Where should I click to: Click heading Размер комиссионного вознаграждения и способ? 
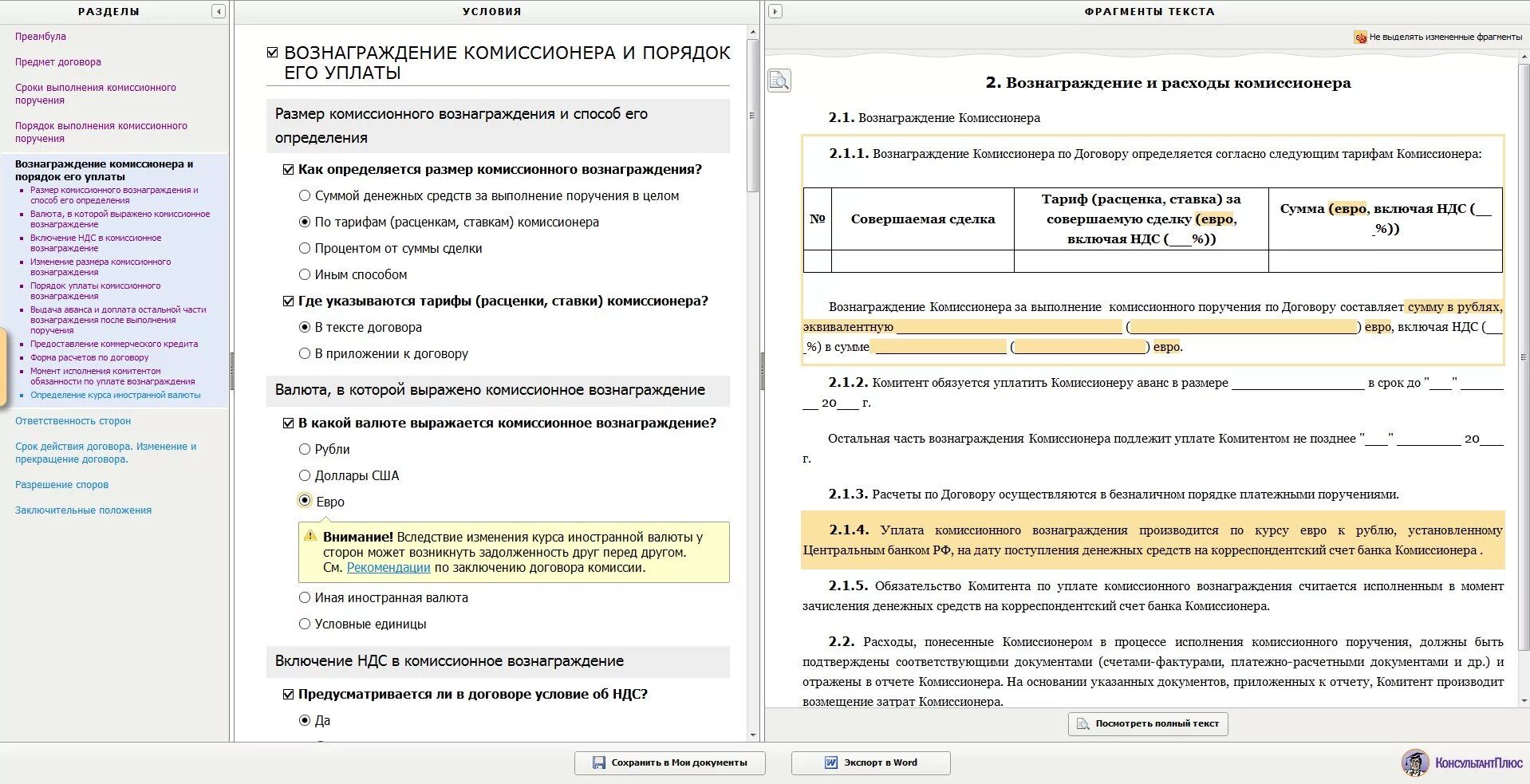click(498, 126)
